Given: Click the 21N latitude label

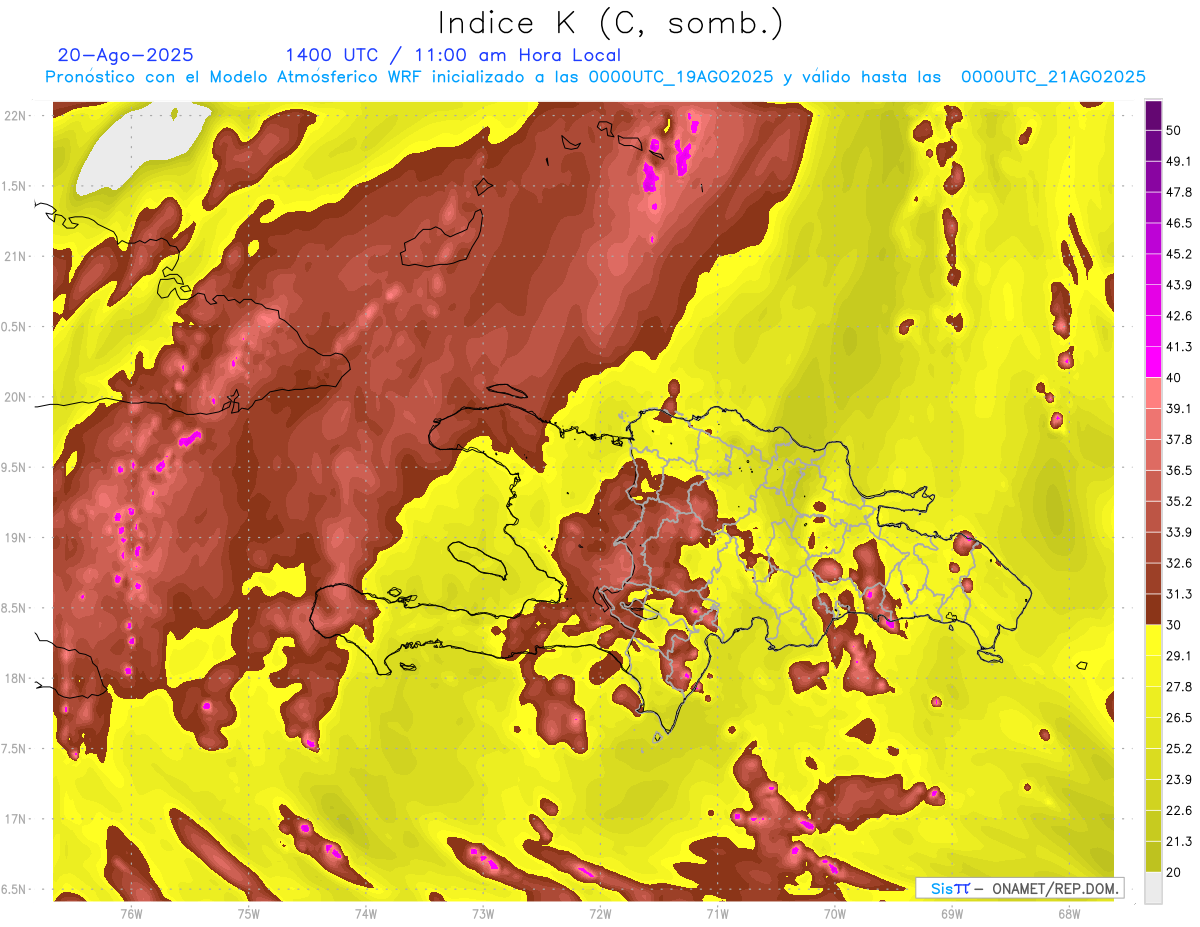Looking at the screenshot, I should (x=17, y=257).
